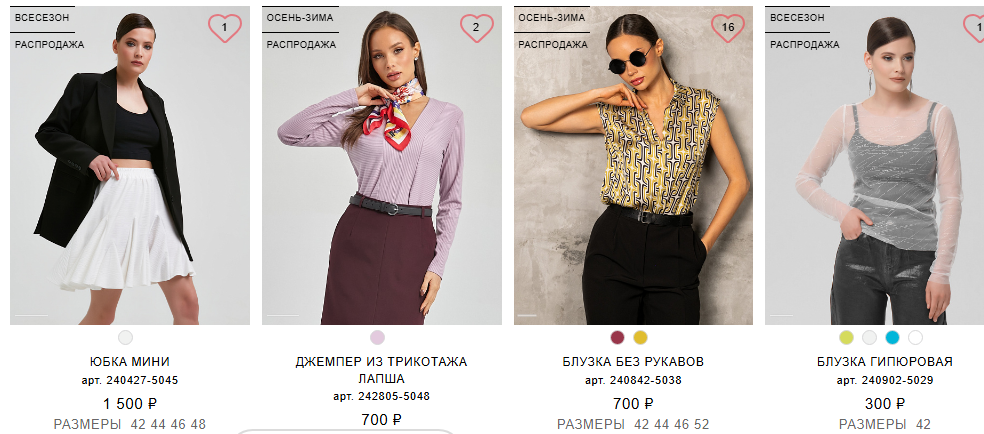Viewport: 984px width, 434px height.
Task: Choose size 48 for the mini skirt
Action: tap(198, 425)
